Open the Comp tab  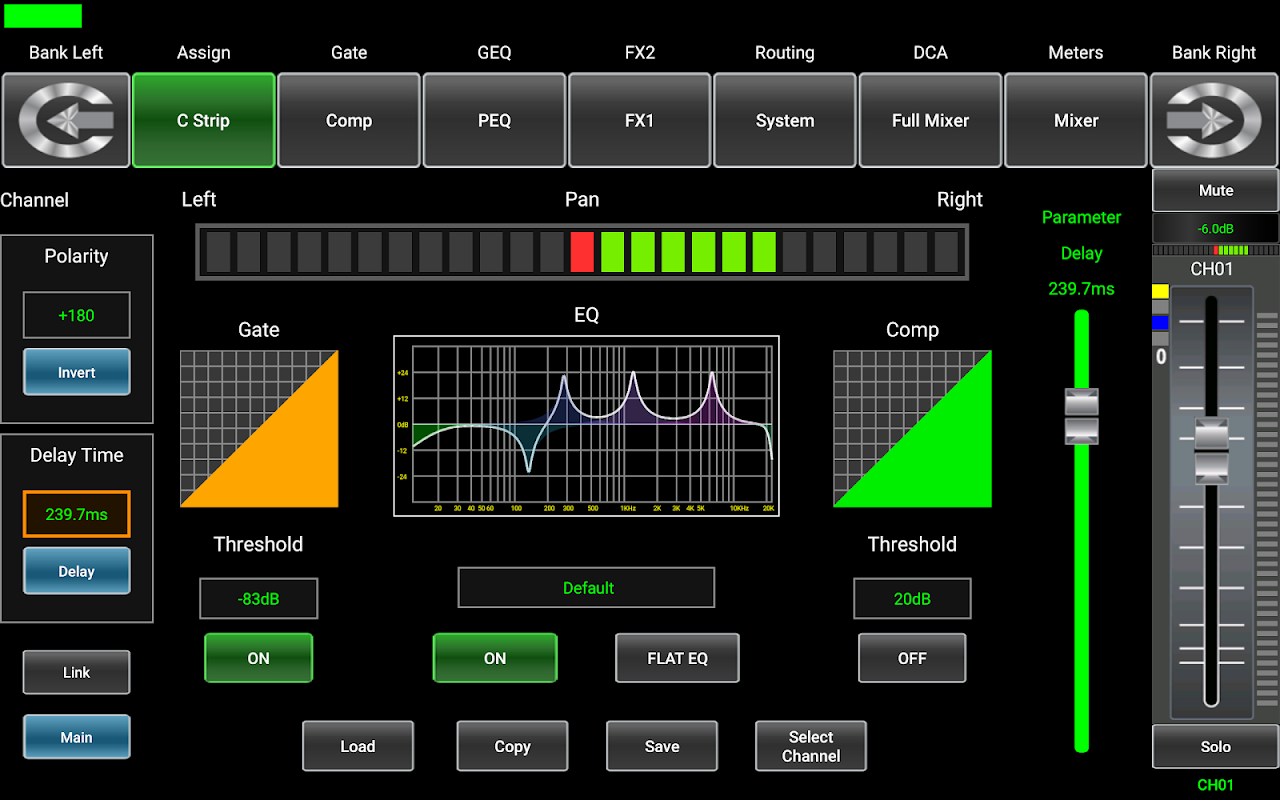[349, 120]
